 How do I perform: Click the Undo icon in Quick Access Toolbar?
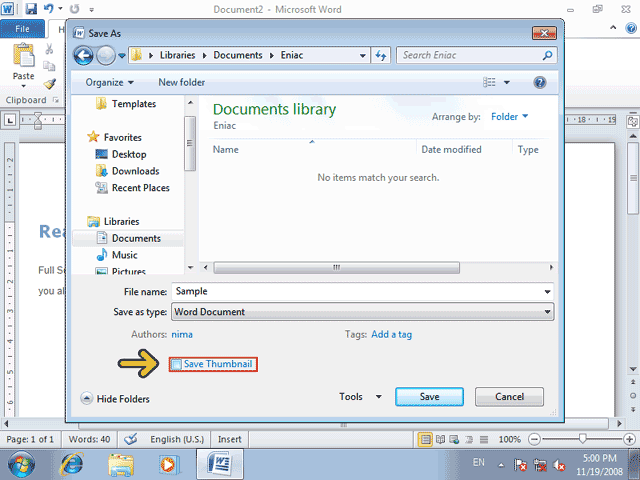(x=49, y=9)
